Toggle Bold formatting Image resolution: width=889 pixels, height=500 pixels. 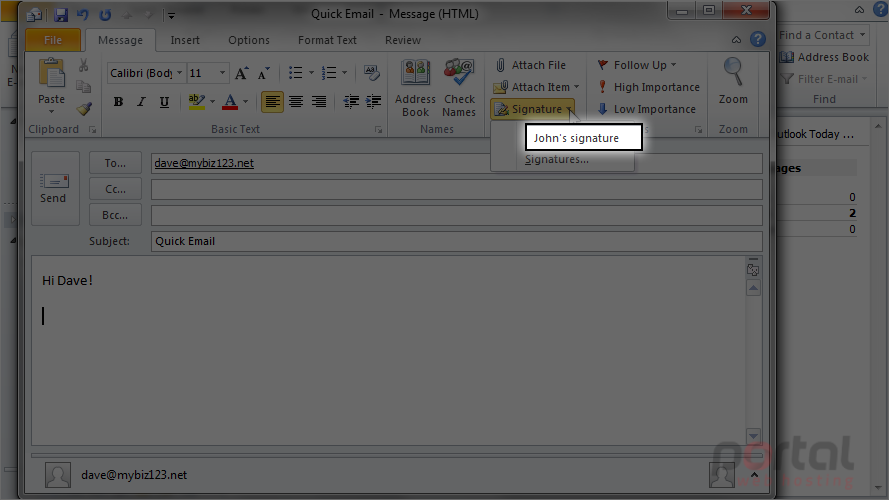[x=118, y=102]
